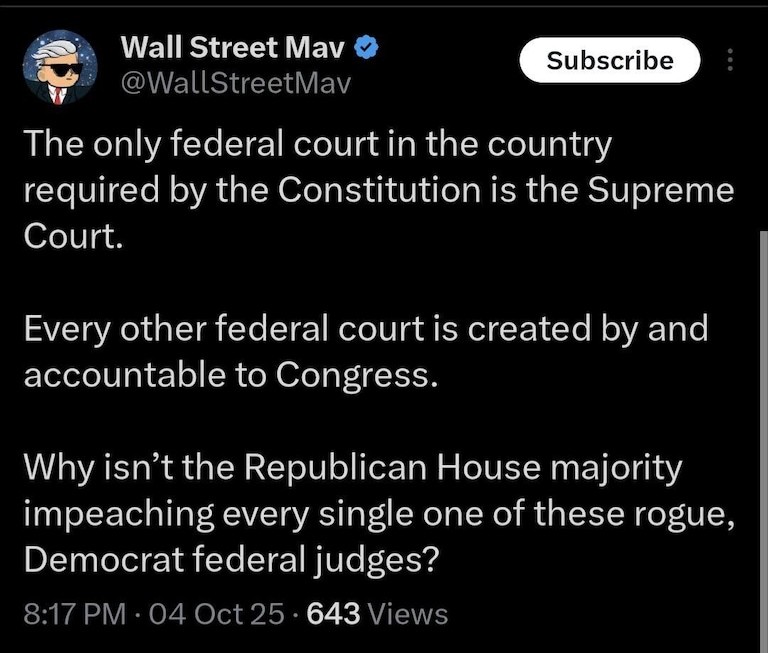
Task: Click the word "Supreme" in the post
Action: pyautogui.click(x=662, y=188)
